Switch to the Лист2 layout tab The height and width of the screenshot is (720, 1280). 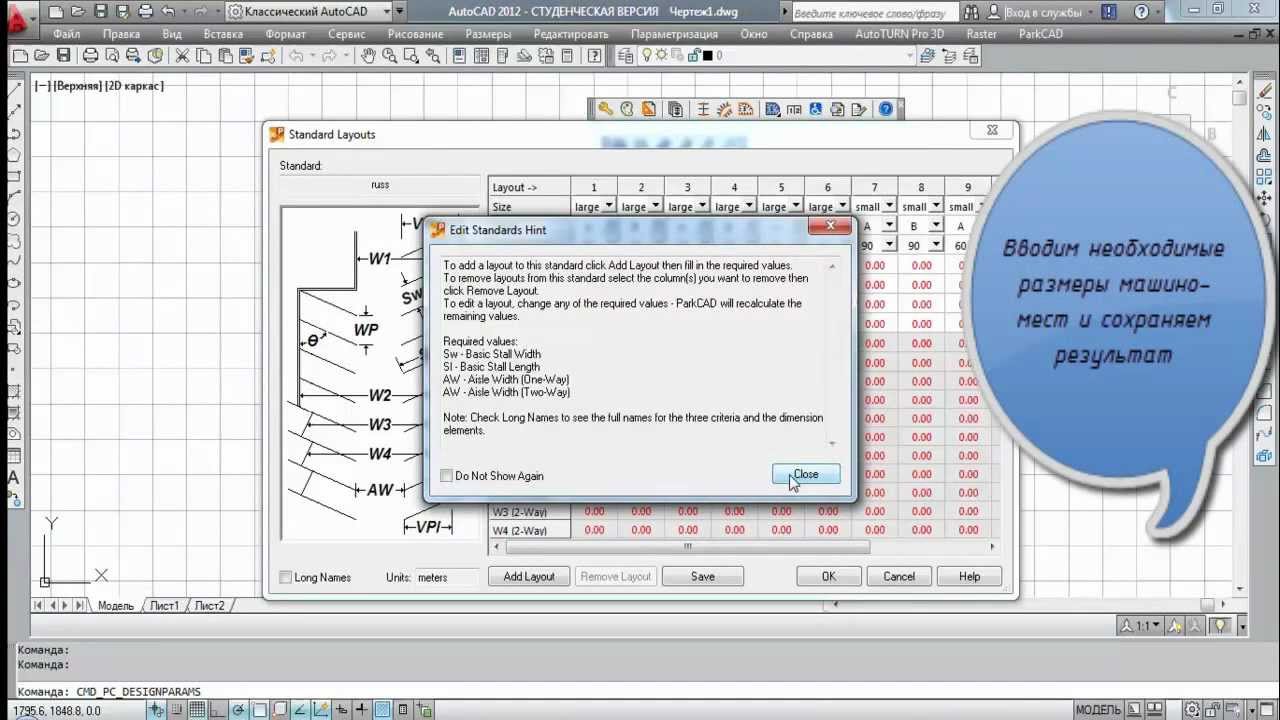point(209,606)
